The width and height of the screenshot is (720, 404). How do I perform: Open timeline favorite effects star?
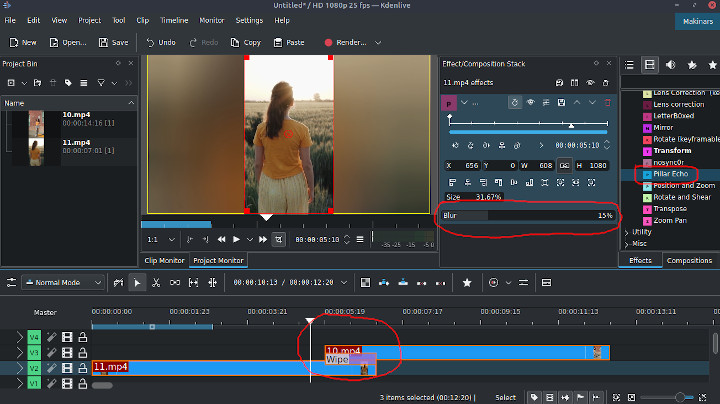point(467,283)
